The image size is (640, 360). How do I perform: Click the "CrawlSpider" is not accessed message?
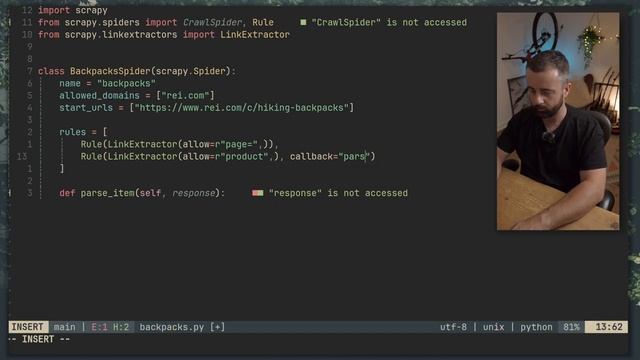pyautogui.click(x=389, y=22)
